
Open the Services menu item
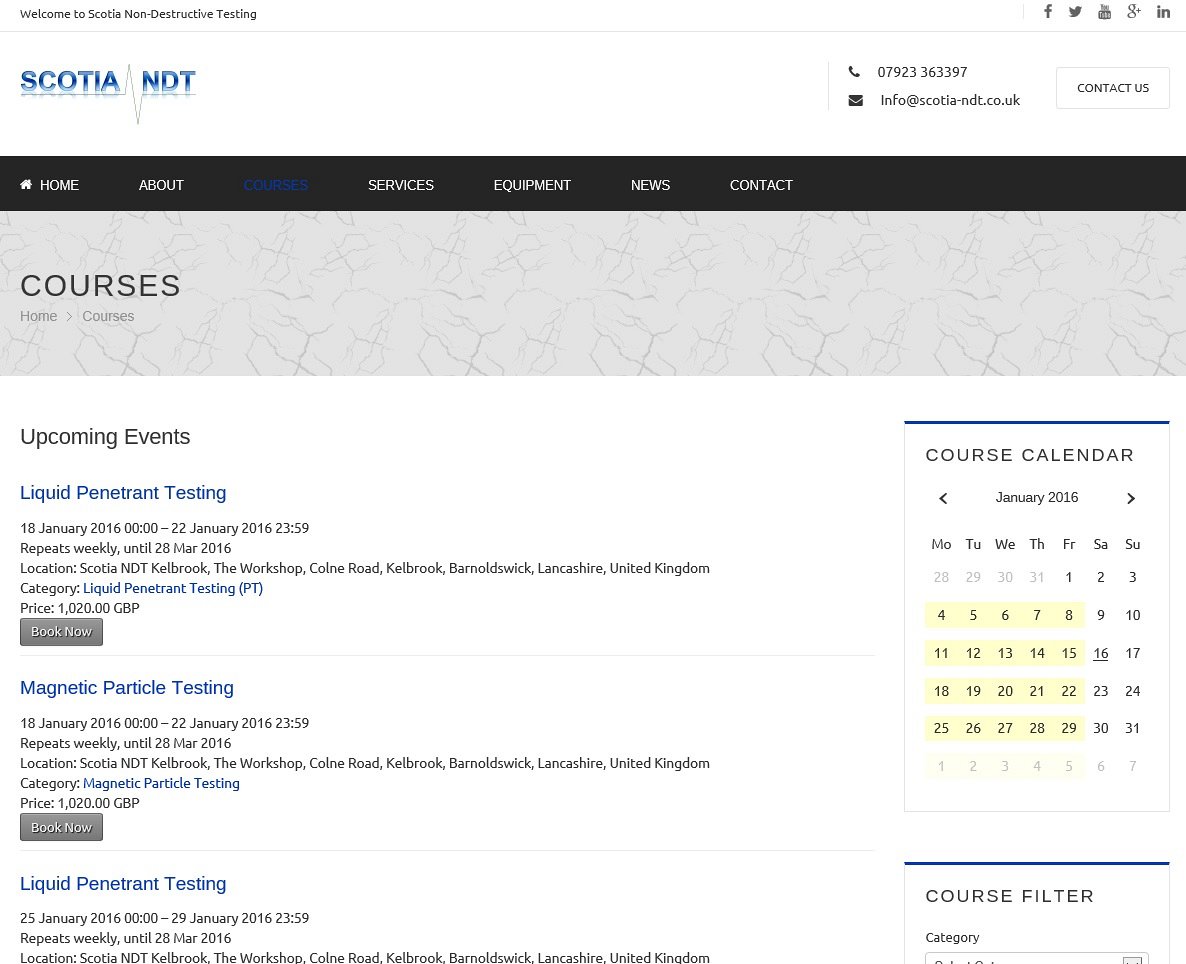[x=400, y=185]
